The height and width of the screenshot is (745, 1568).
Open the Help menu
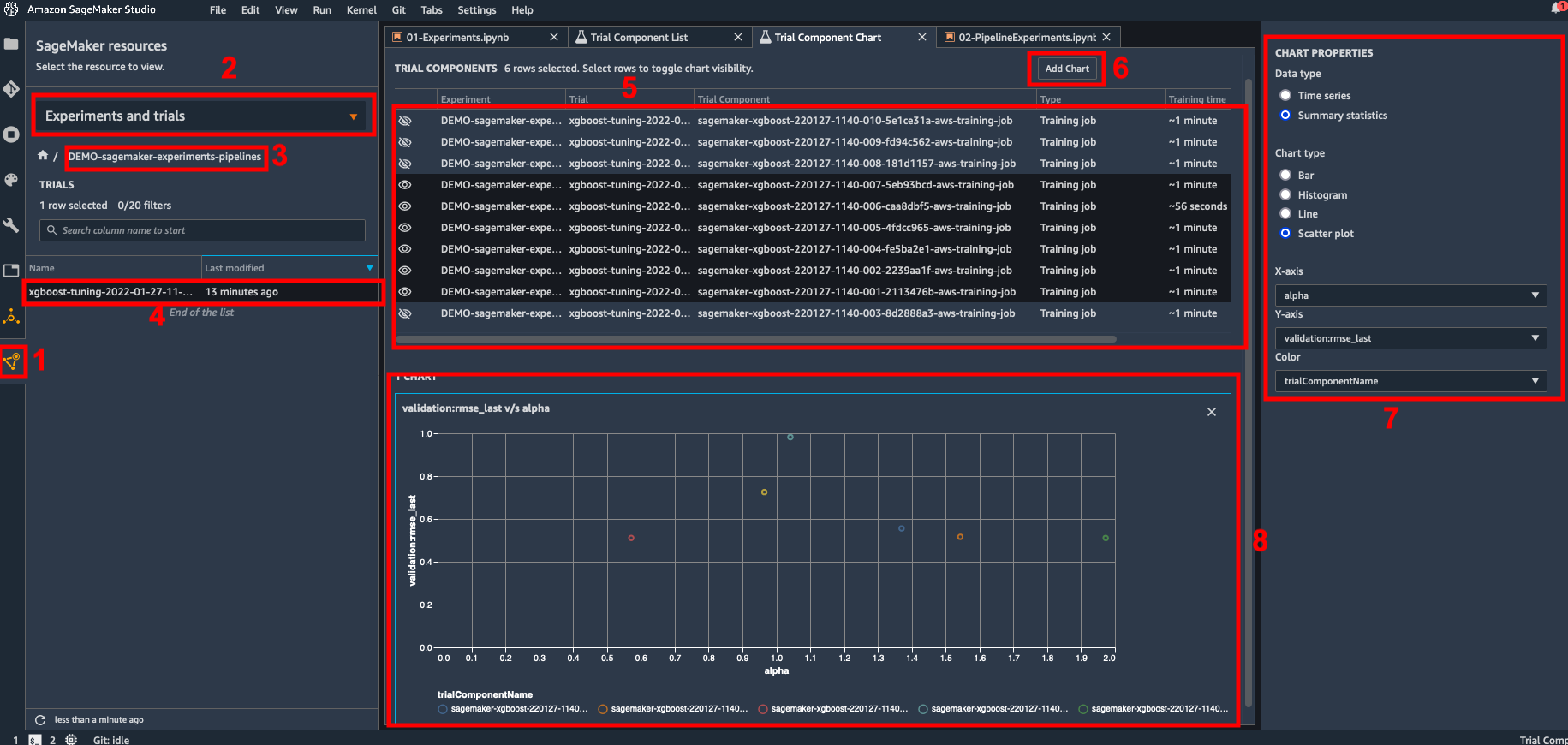[522, 10]
